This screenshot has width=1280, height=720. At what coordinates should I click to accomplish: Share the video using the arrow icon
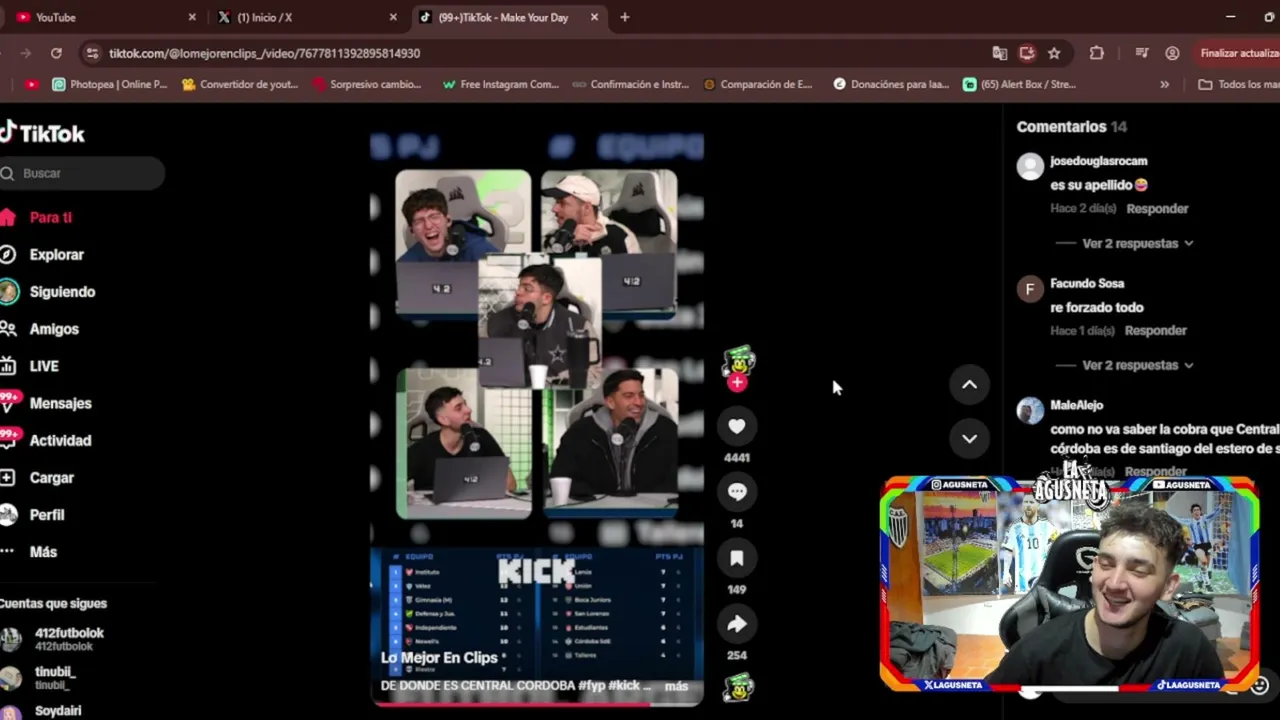[x=737, y=624]
